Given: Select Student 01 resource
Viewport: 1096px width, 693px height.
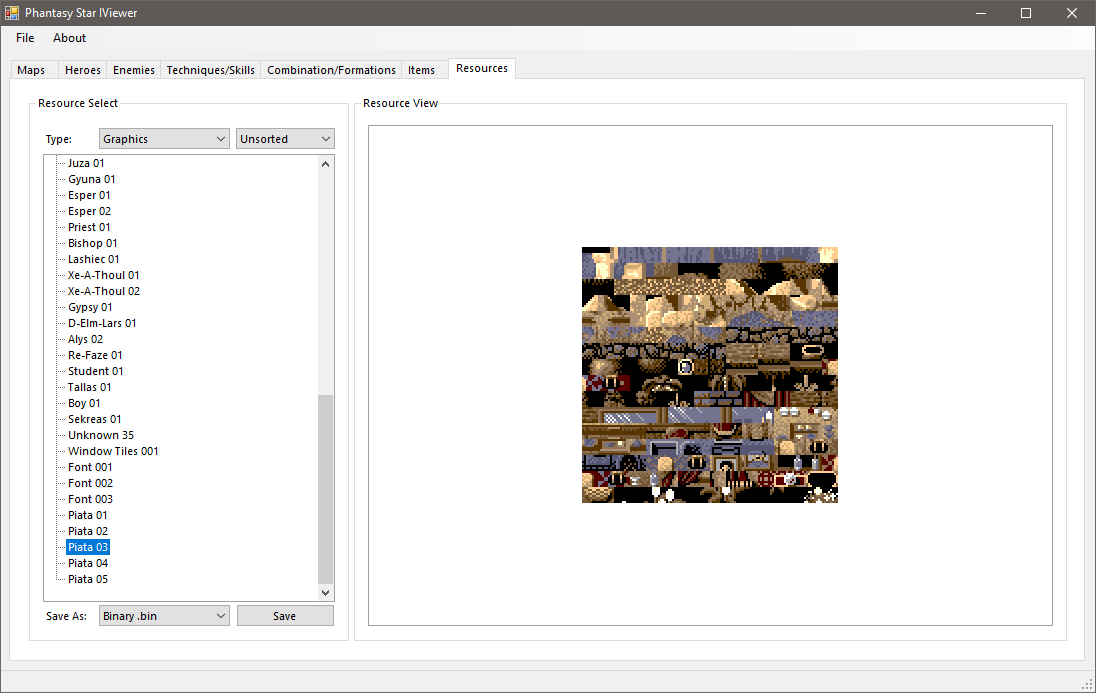Looking at the screenshot, I should (95, 371).
